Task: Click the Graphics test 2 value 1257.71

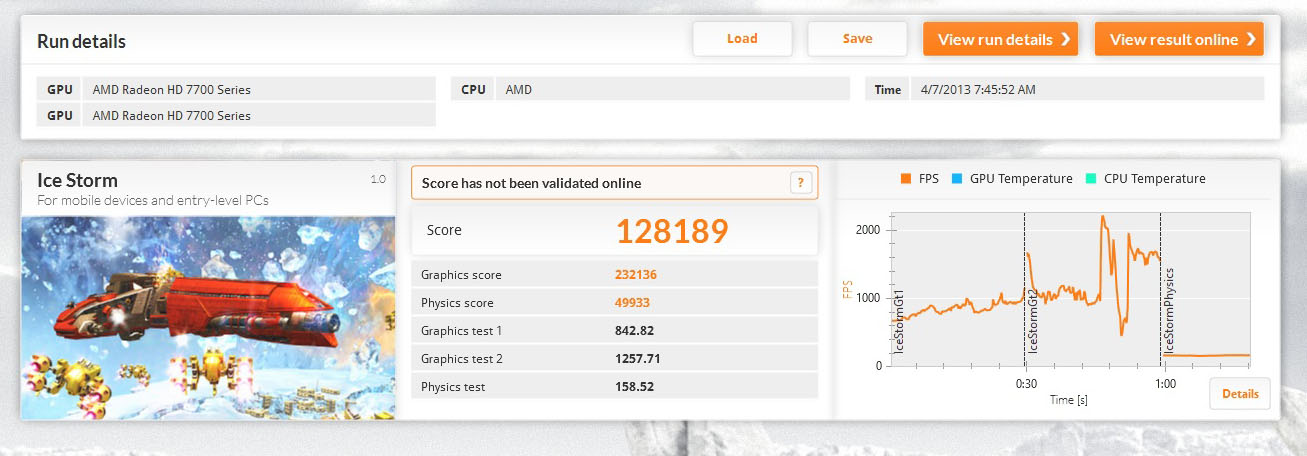Action: (x=638, y=359)
